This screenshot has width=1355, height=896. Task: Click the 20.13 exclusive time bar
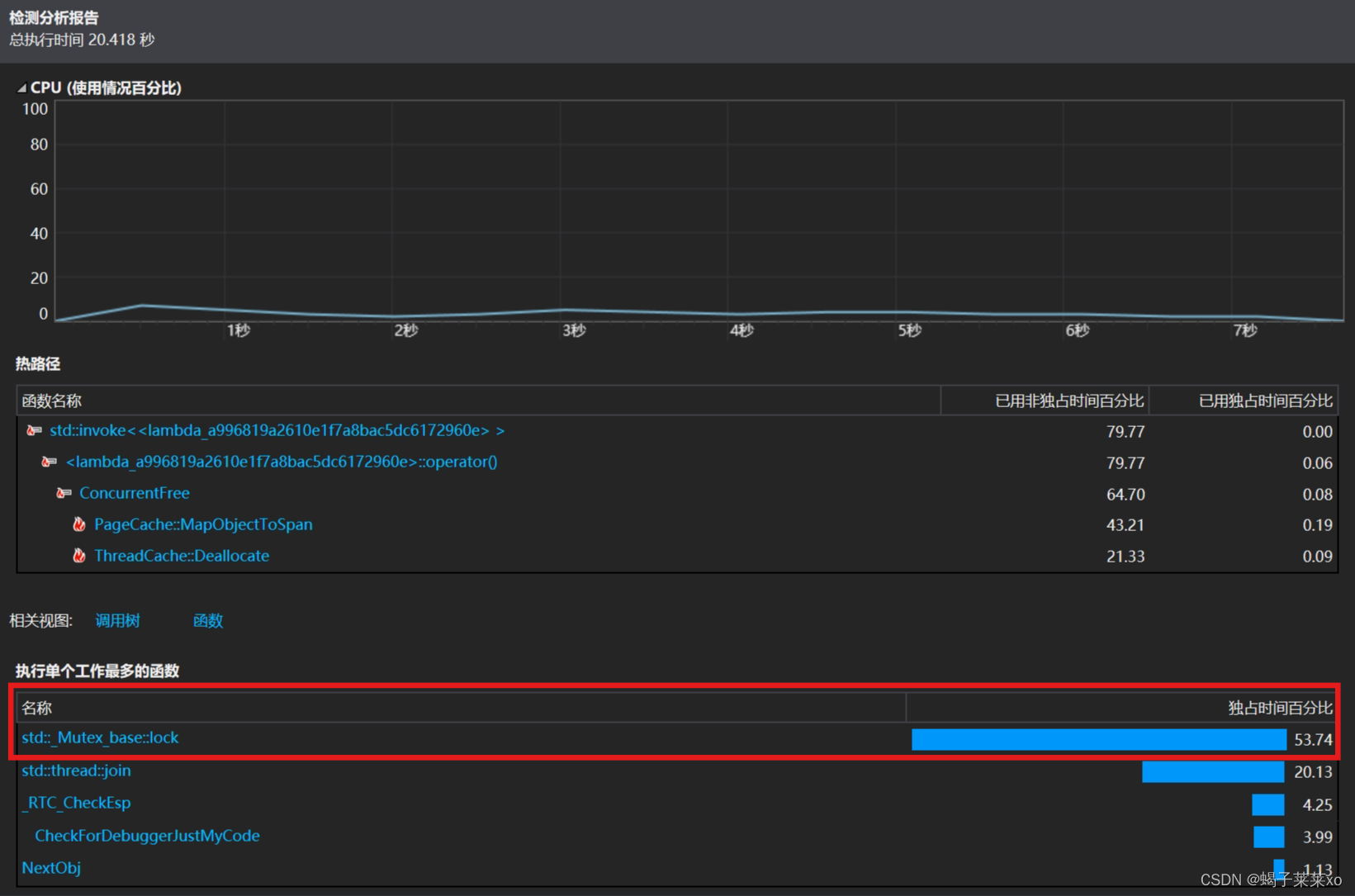(1213, 771)
